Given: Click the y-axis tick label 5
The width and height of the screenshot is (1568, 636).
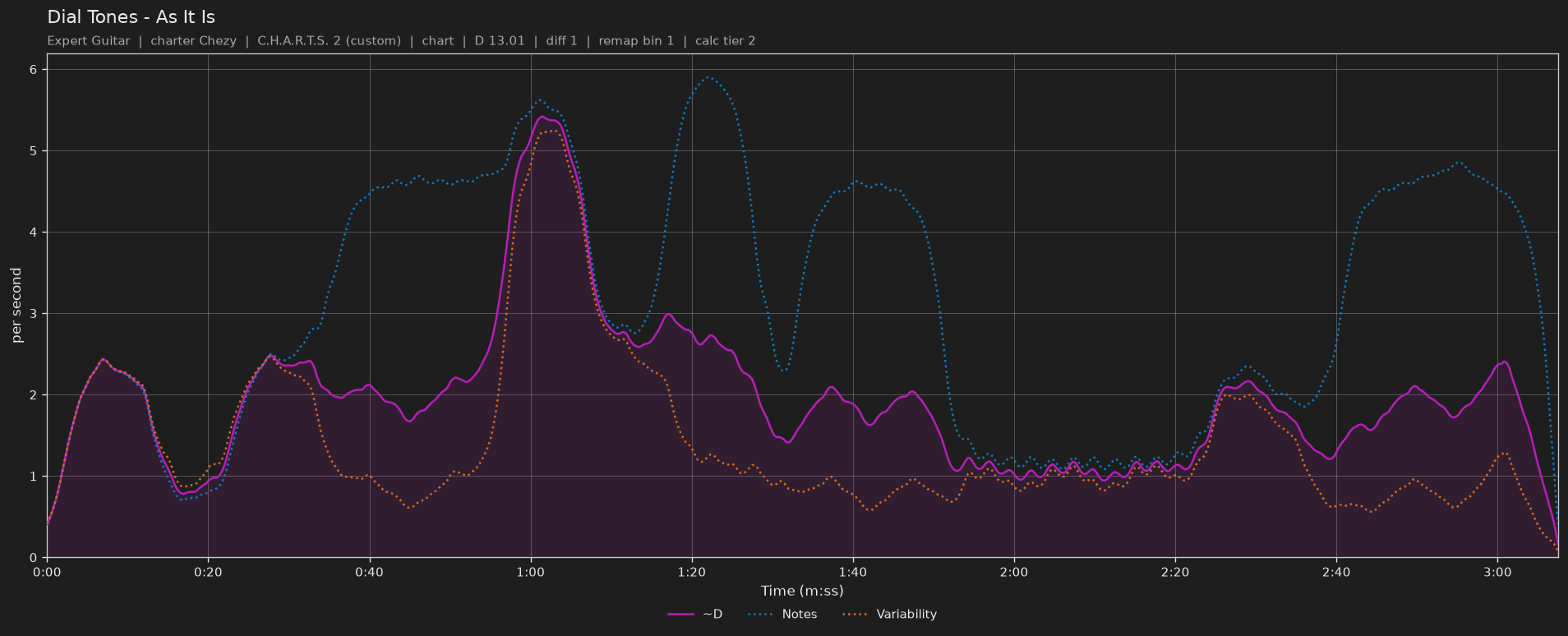Looking at the screenshot, I should point(34,151).
